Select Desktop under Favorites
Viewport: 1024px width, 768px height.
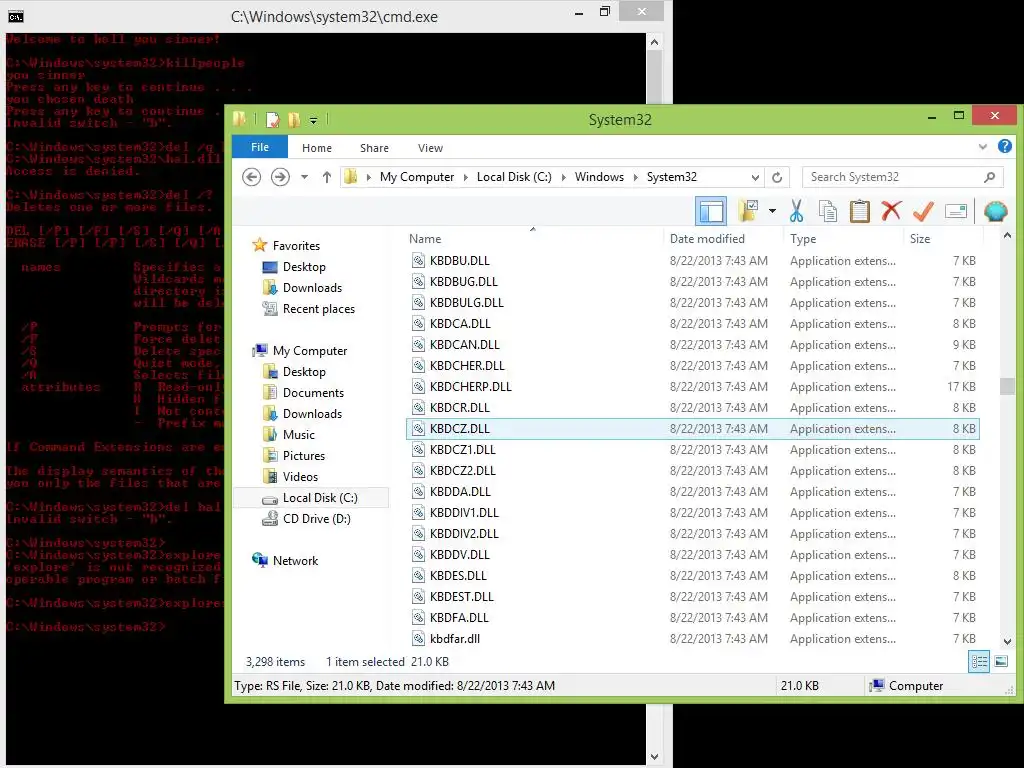(304, 266)
